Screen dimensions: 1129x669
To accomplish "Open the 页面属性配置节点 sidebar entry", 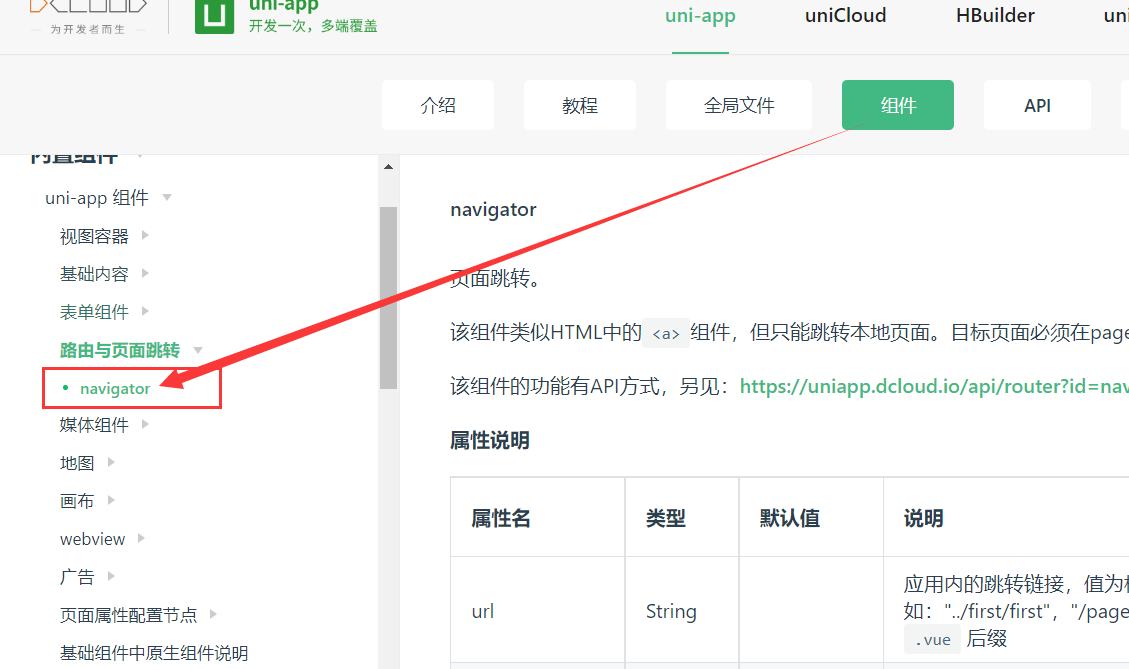I will (128, 615).
